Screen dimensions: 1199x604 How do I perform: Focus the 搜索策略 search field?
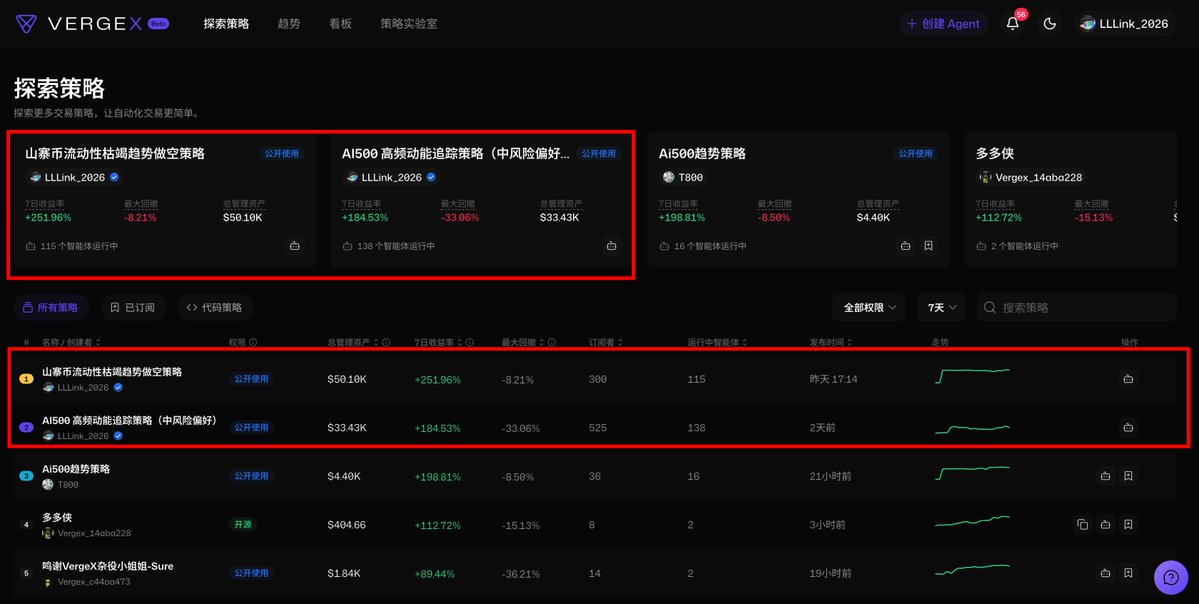click(1077, 307)
